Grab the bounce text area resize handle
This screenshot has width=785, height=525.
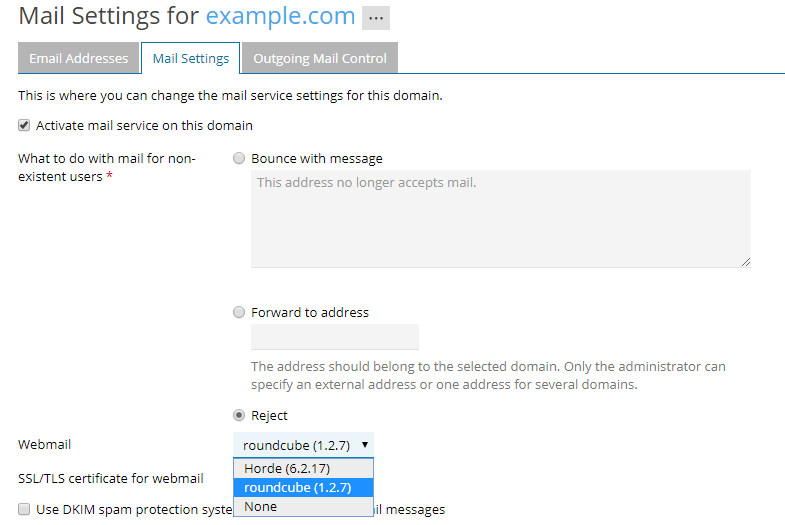pos(745,262)
